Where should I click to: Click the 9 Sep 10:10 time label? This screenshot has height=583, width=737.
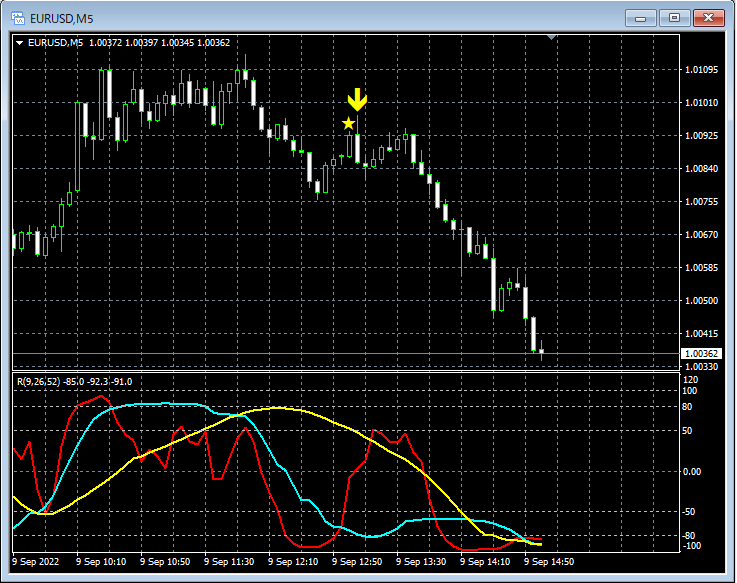[x=101, y=562]
